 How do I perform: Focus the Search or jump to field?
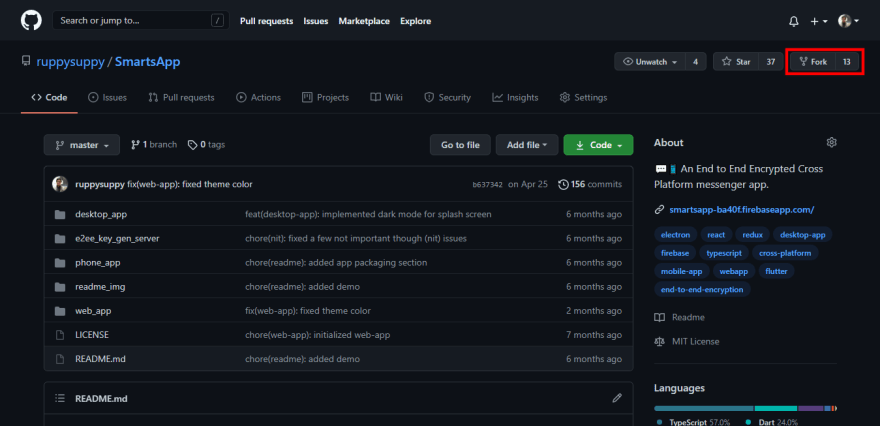coord(141,21)
